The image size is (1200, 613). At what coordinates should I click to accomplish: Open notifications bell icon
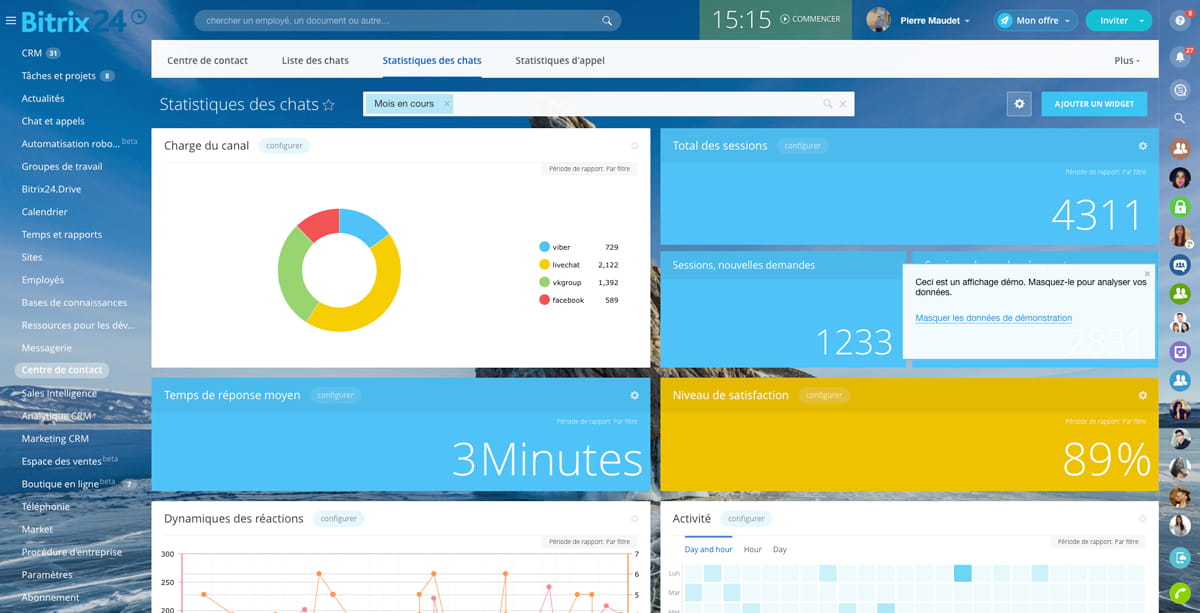1180,56
